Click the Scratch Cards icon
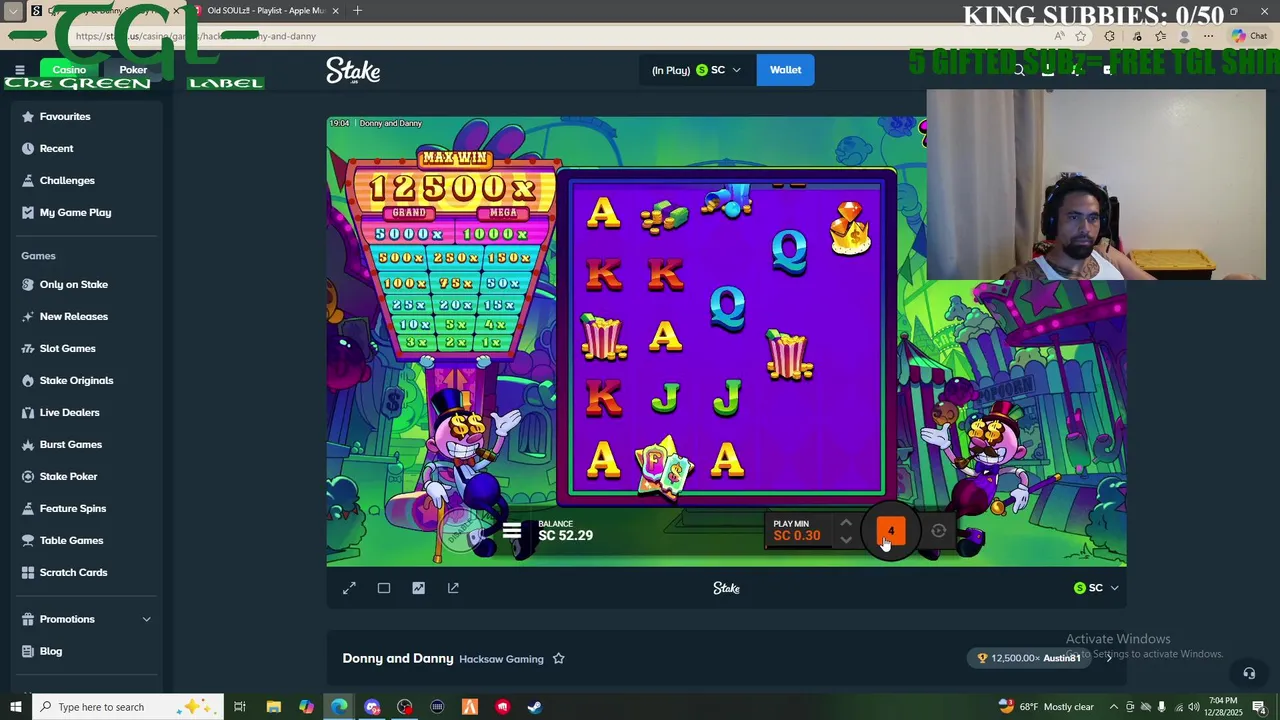This screenshot has width=1280, height=720. click(28, 572)
